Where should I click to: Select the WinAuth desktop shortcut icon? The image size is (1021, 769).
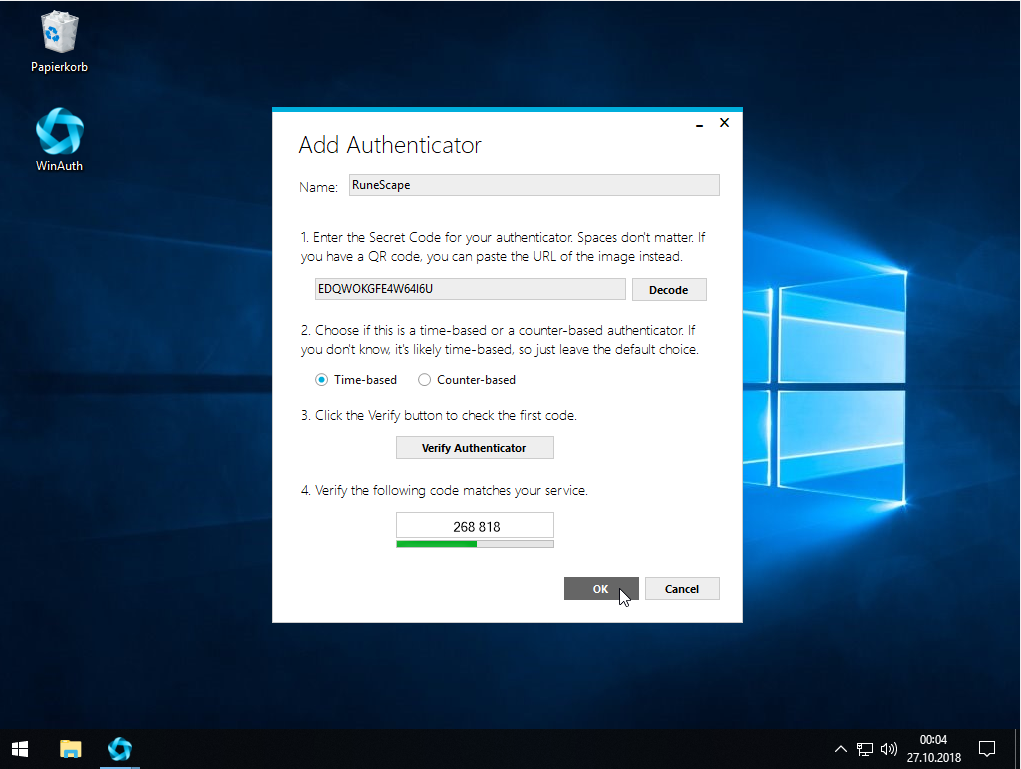(59, 133)
